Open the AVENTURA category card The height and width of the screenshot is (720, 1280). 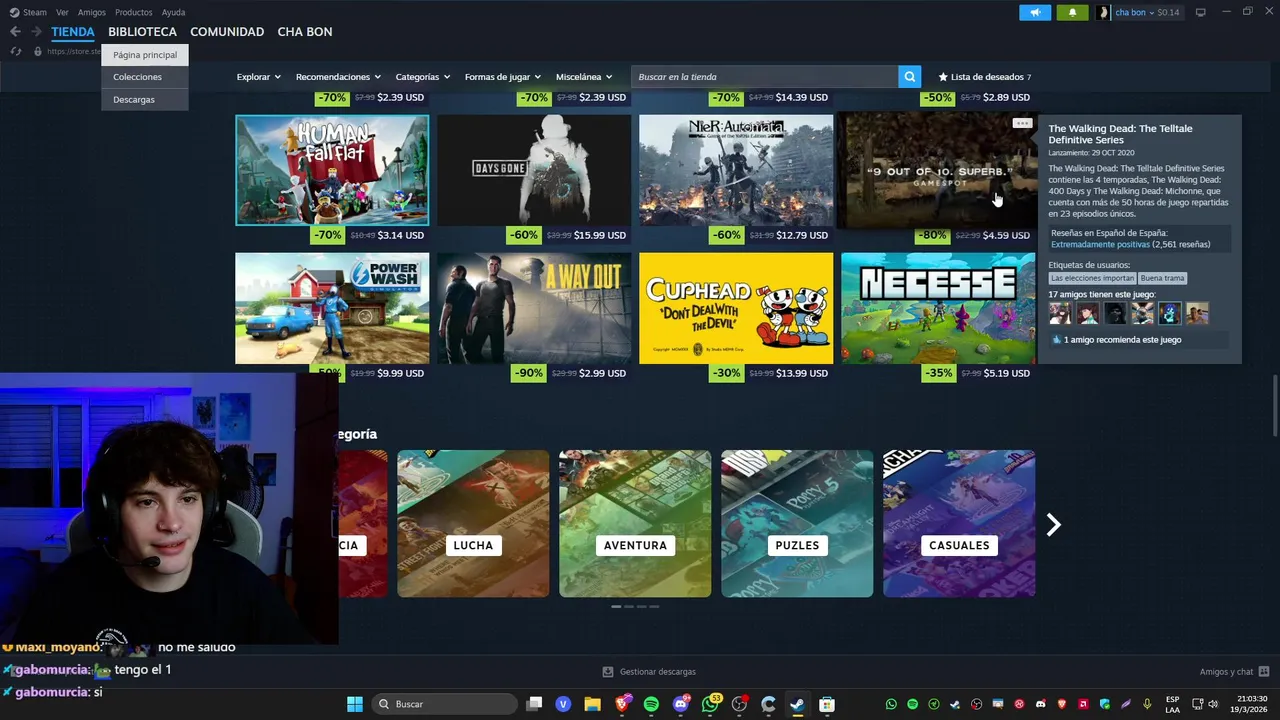tap(635, 524)
